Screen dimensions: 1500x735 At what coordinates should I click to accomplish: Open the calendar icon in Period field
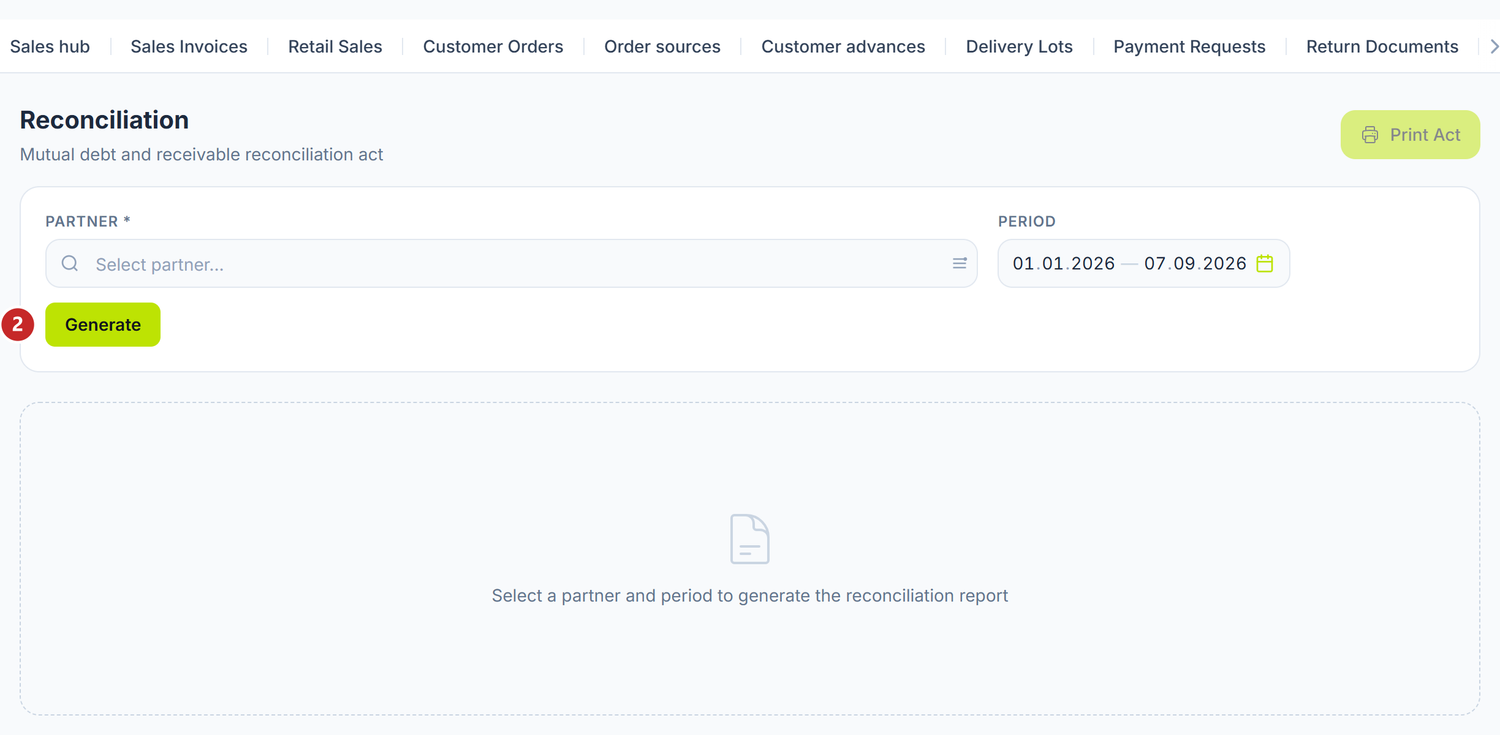[x=1265, y=264]
